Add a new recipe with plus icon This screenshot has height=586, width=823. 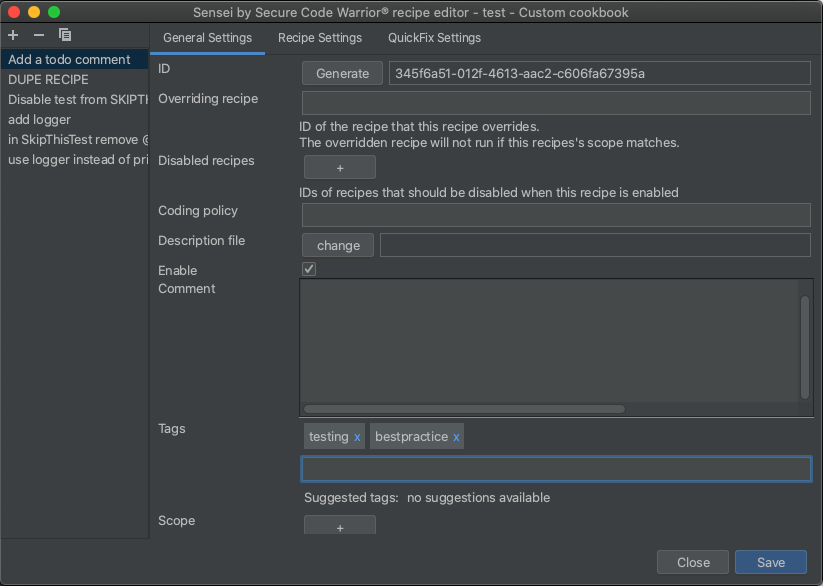13,35
